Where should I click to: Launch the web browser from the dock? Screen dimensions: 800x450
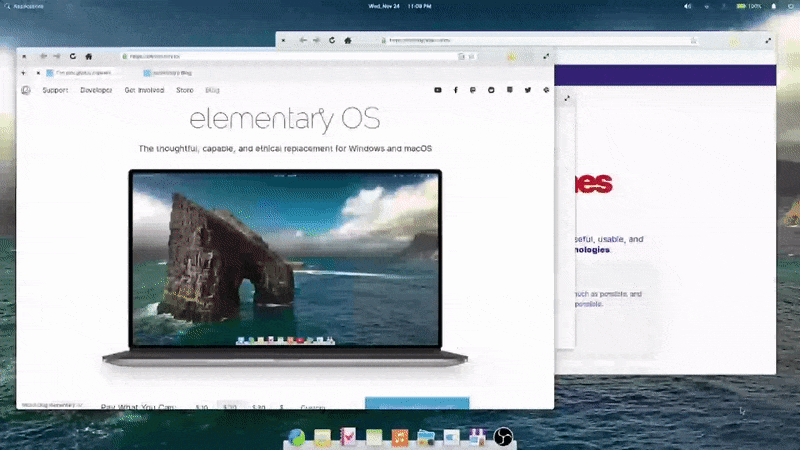[296, 437]
